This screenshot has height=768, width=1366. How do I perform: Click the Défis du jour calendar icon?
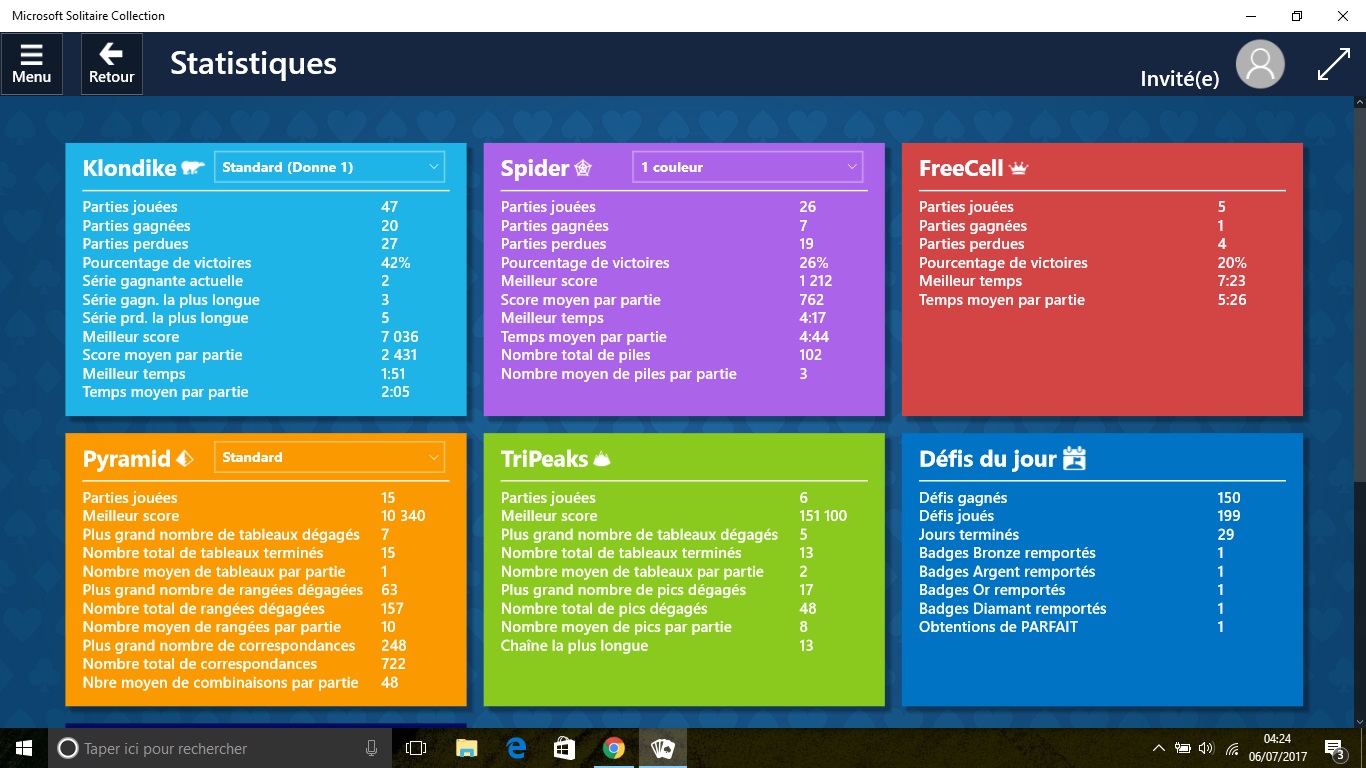[x=1074, y=459]
